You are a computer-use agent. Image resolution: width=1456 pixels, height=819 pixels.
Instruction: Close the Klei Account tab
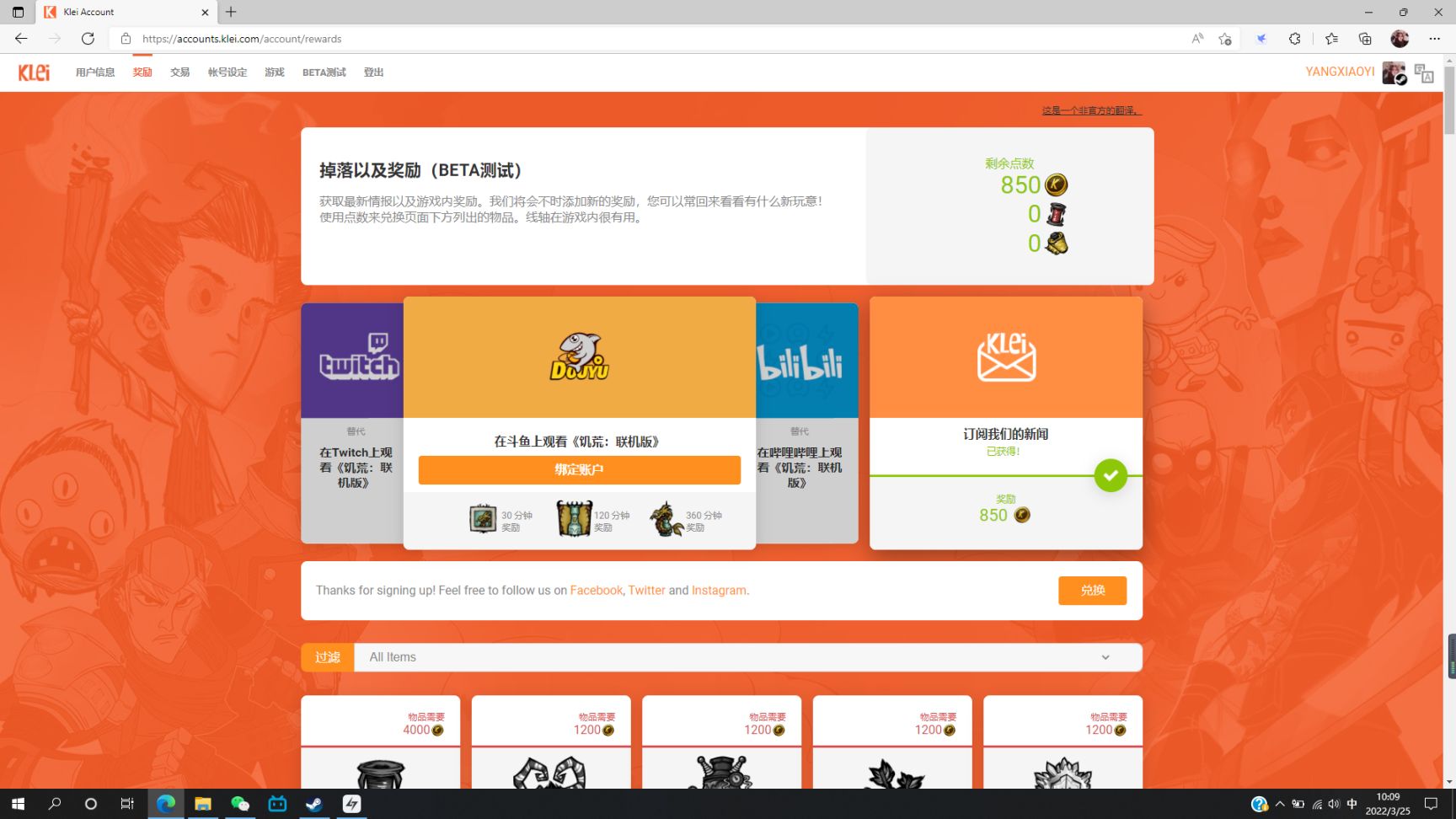pyautogui.click(x=205, y=13)
